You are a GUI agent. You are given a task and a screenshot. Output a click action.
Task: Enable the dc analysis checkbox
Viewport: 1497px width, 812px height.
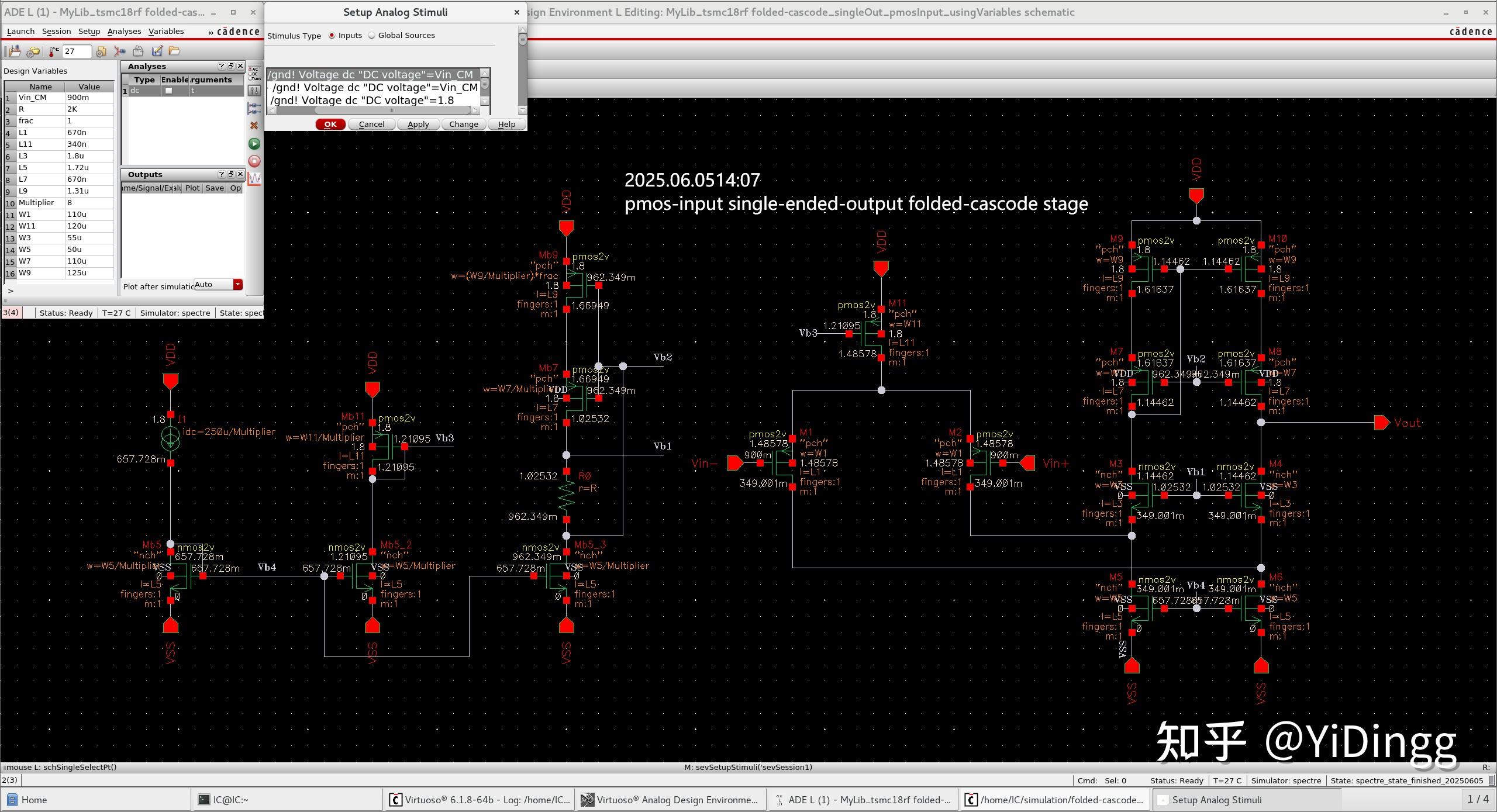(168, 91)
